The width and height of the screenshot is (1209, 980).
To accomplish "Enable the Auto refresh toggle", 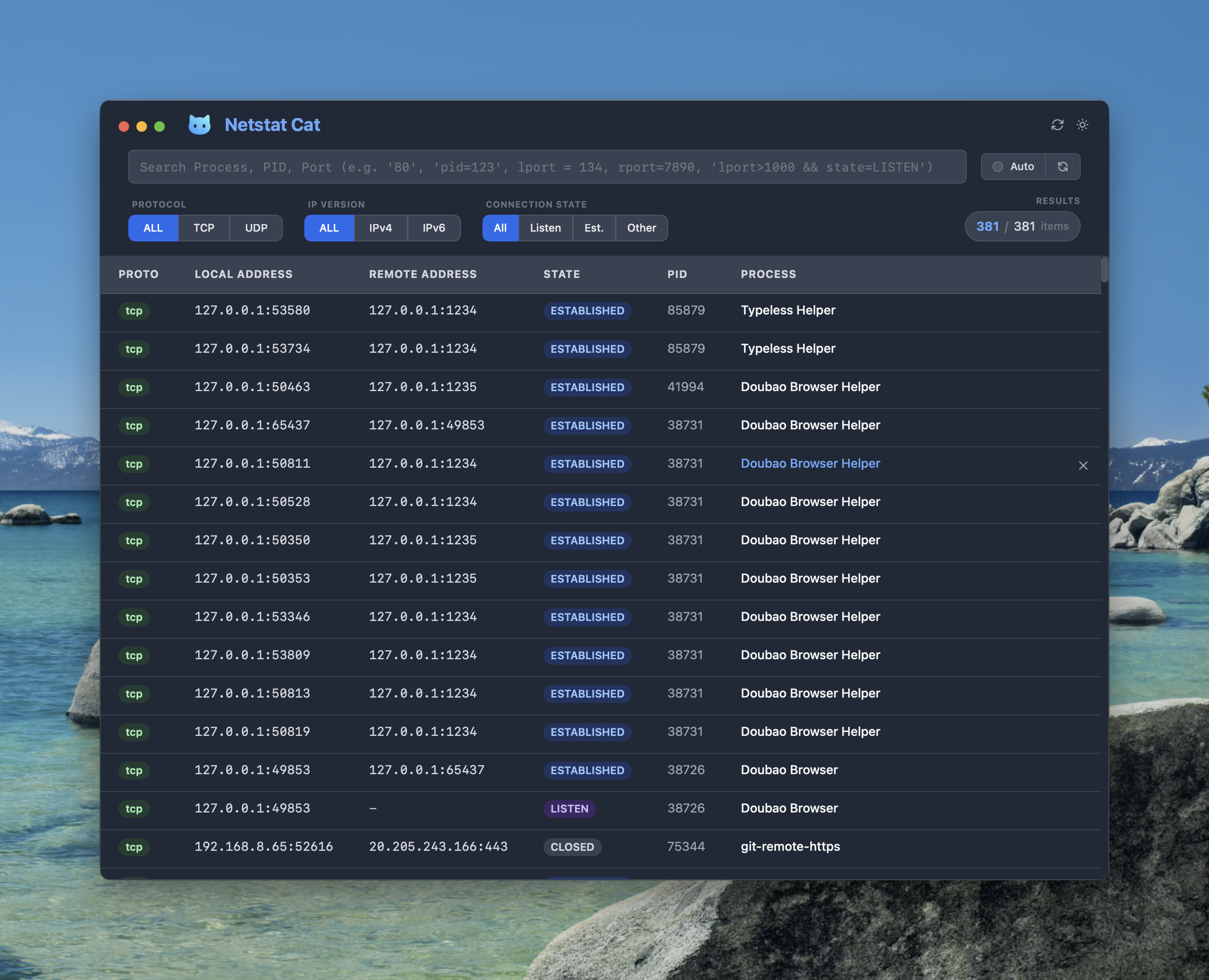I will click(1013, 167).
